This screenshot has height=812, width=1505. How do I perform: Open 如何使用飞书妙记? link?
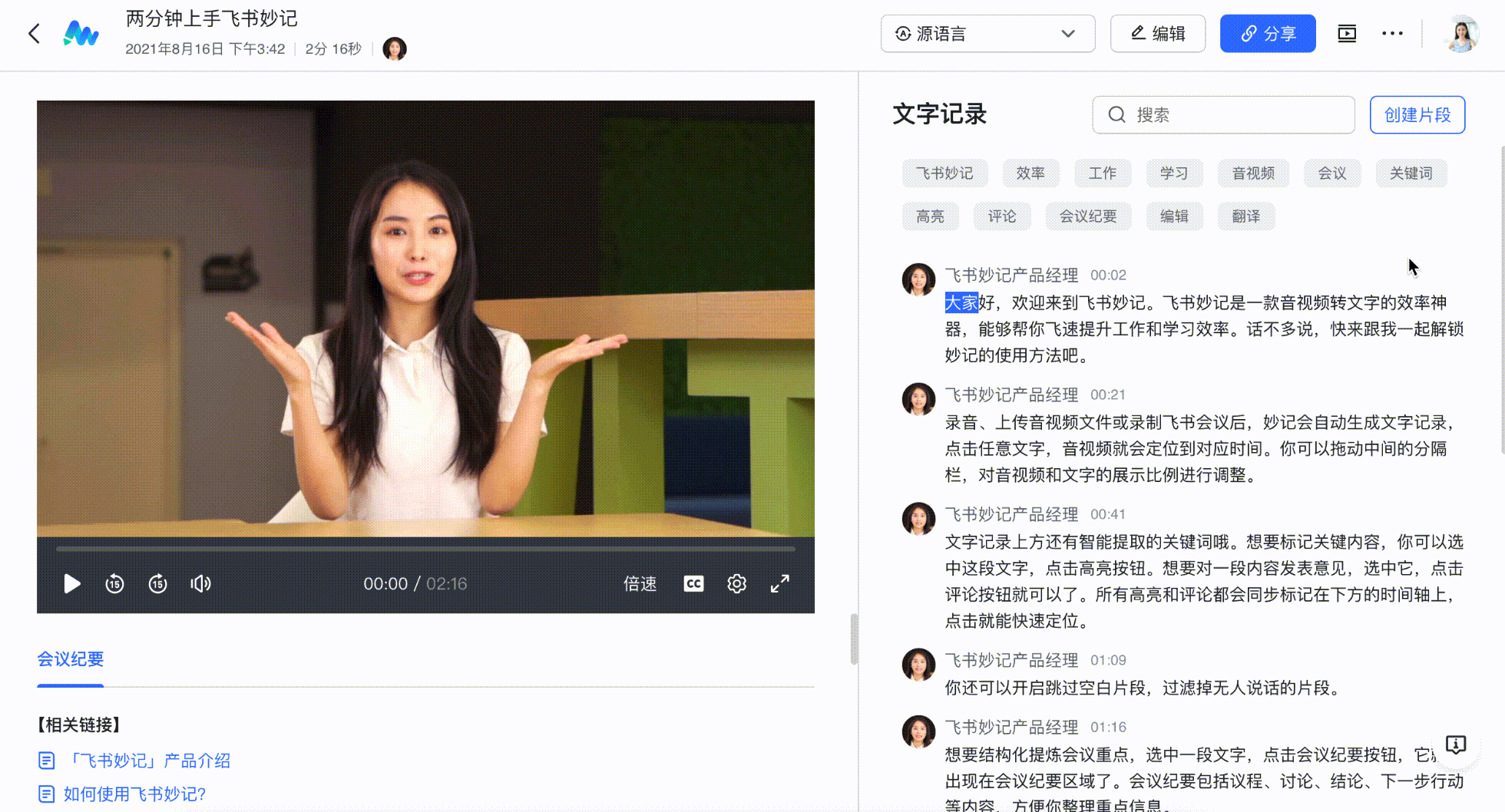pos(134,794)
